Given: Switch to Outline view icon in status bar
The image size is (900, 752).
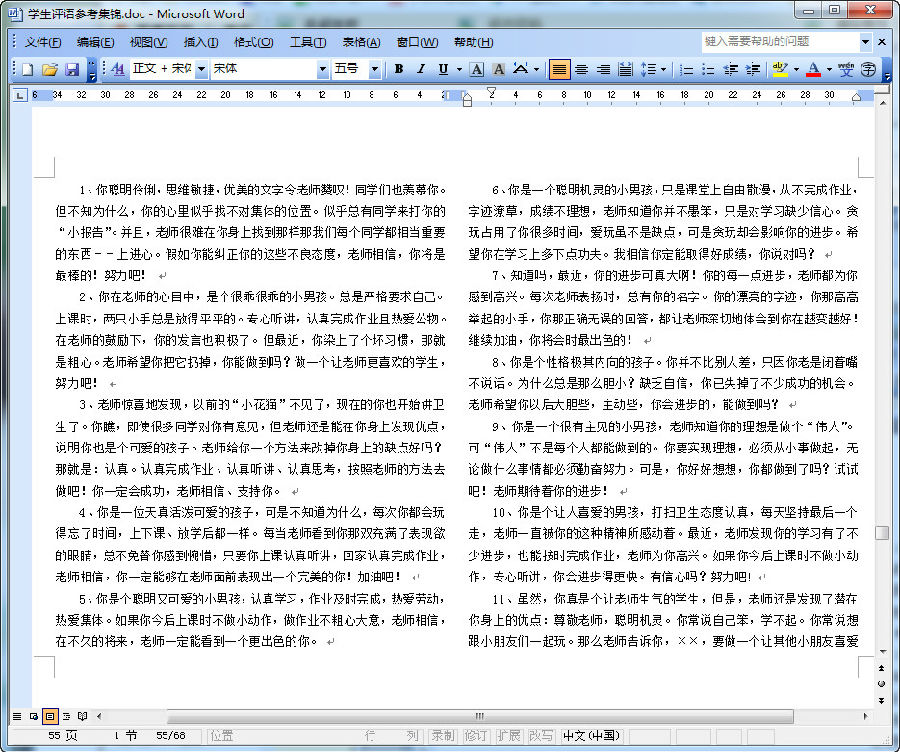Looking at the screenshot, I should (x=66, y=716).
